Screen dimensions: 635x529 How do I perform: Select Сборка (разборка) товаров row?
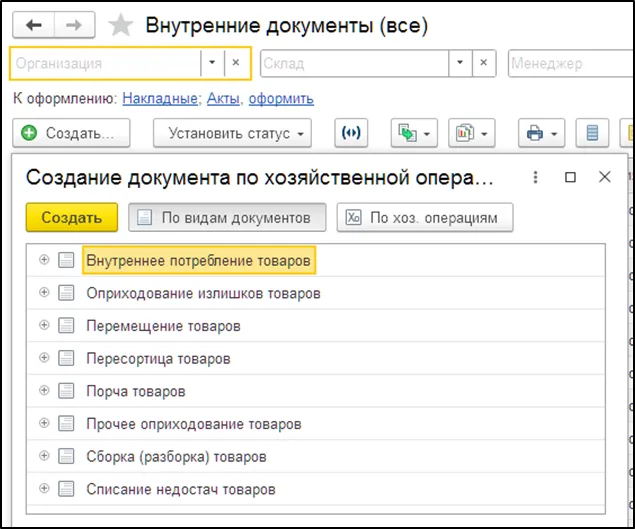(316, 456)
